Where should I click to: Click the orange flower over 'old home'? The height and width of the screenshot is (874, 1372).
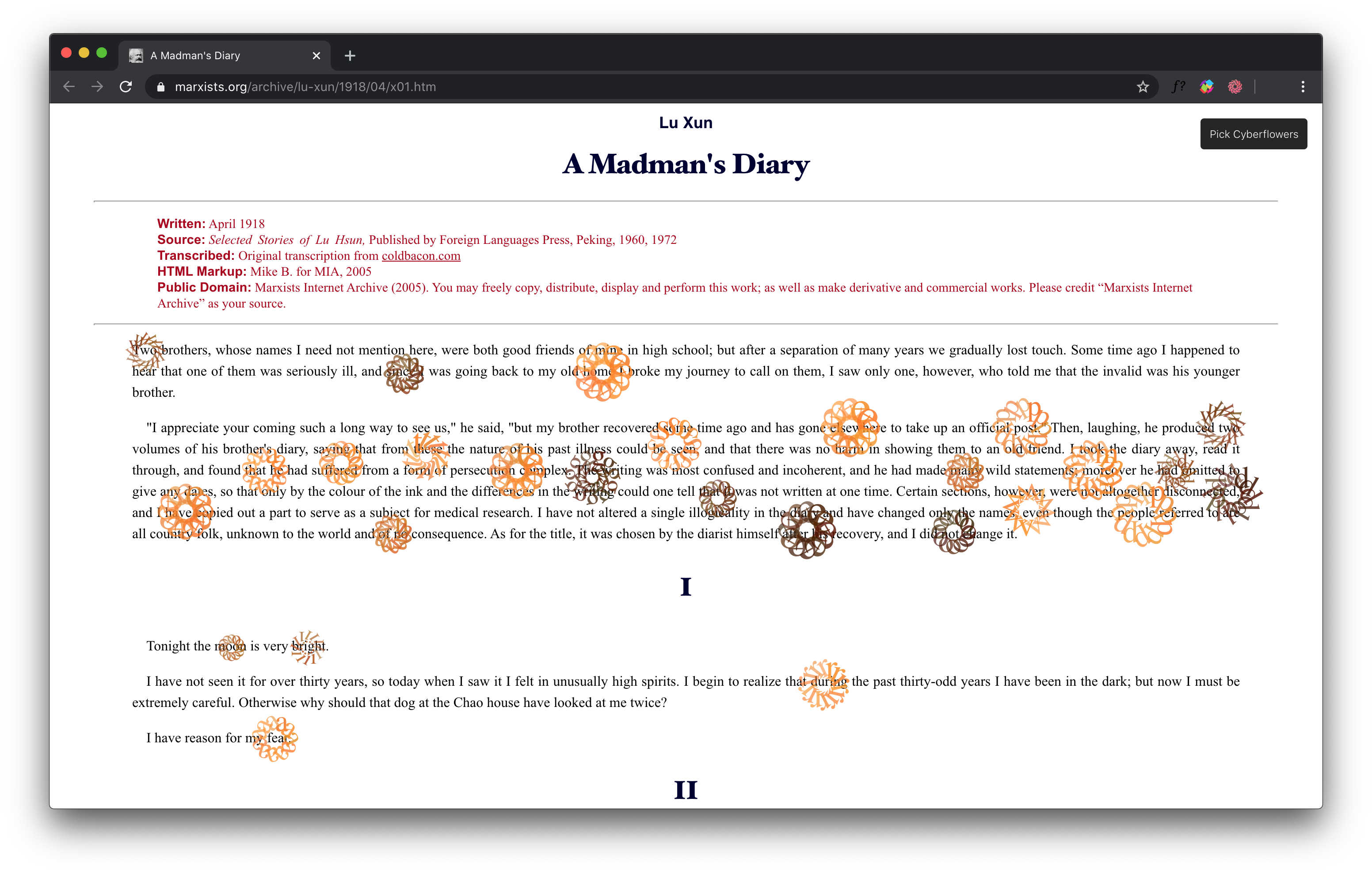pos(603,372)
